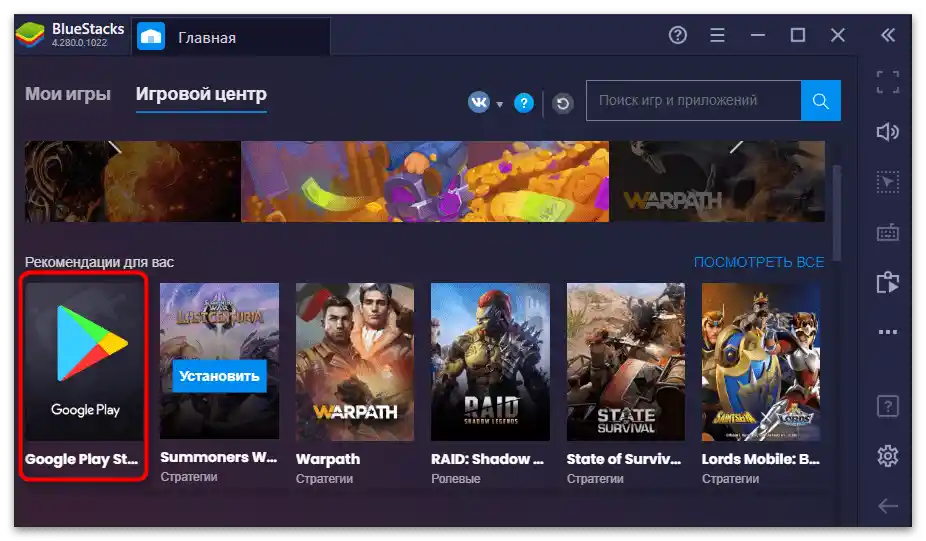This screenshot has height=541, width=926.
Task: Expand the dropdown arrow next to VK
Action: (x=500, y=104)
